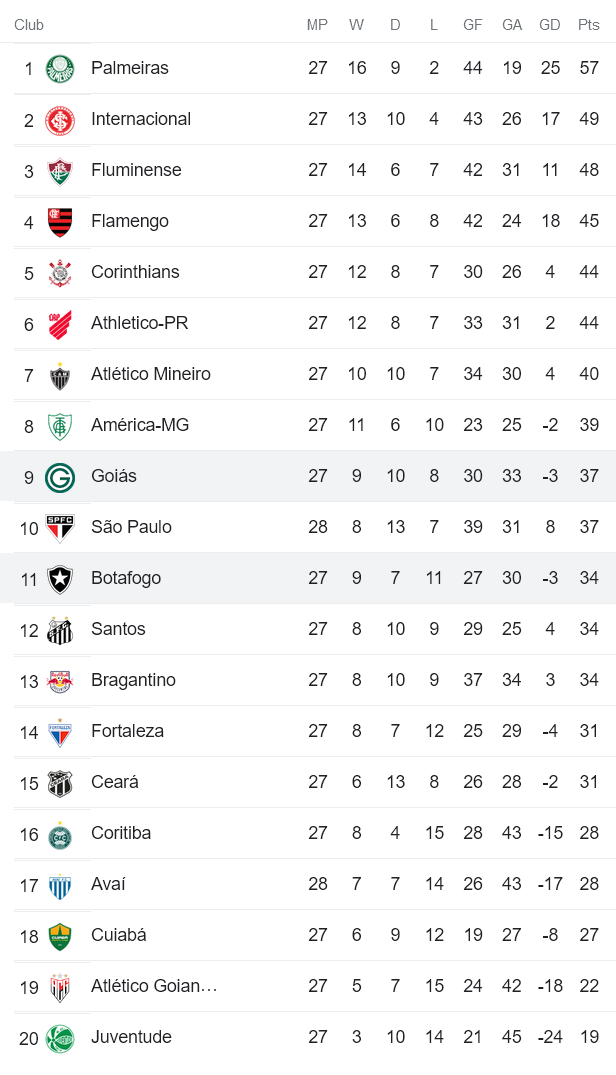
Task: Click the Club column header
Action: (29, 25)
